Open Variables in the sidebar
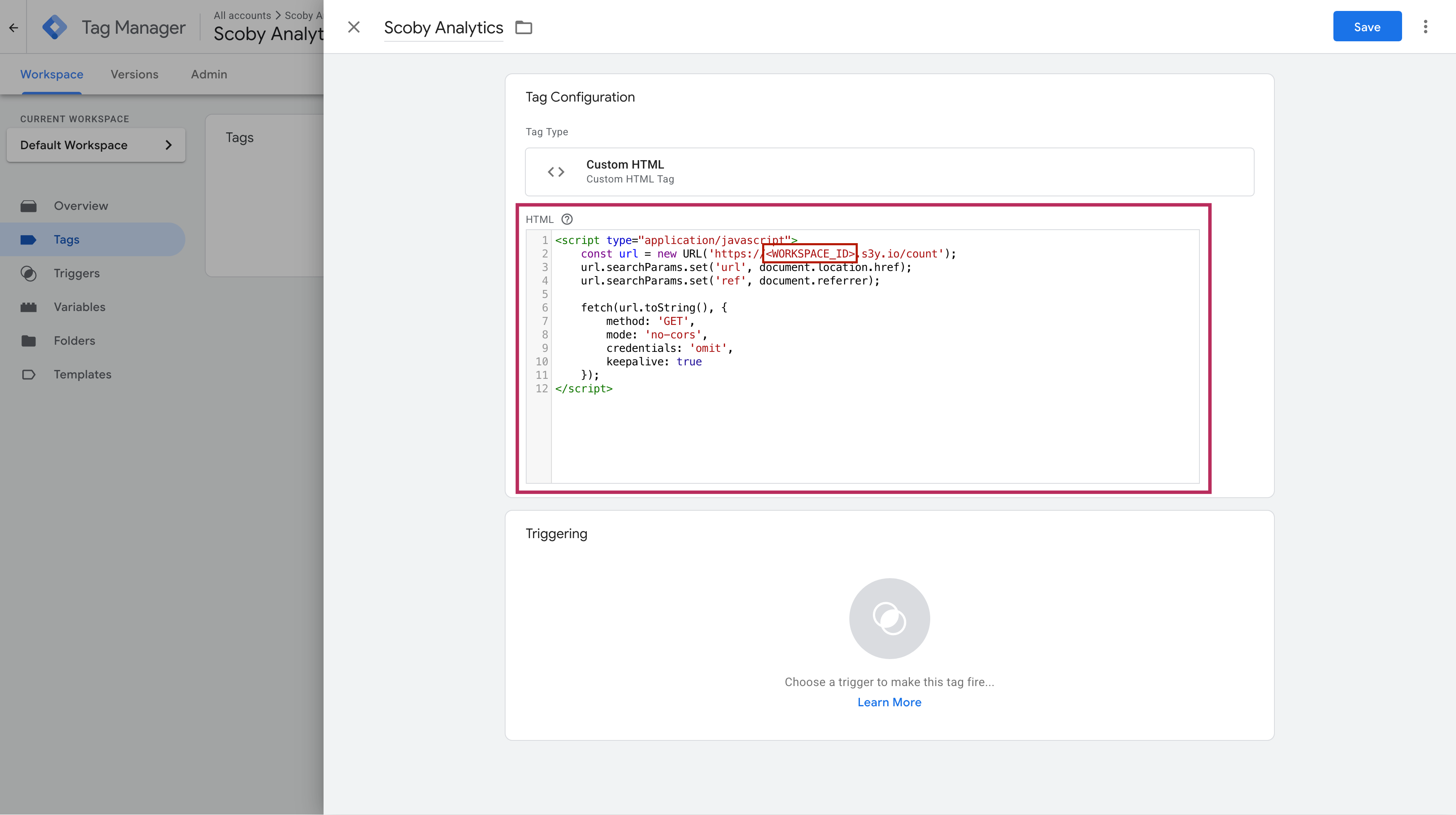This screenshot has width=1456, height=815. (x=79, y=307)
